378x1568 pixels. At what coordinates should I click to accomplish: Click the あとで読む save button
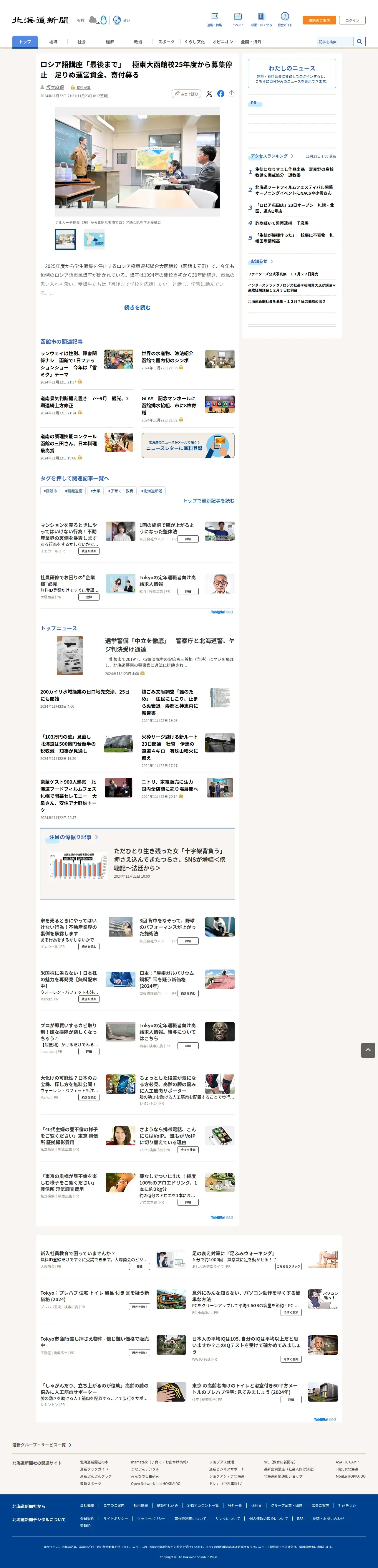click(x=186, y=94)
